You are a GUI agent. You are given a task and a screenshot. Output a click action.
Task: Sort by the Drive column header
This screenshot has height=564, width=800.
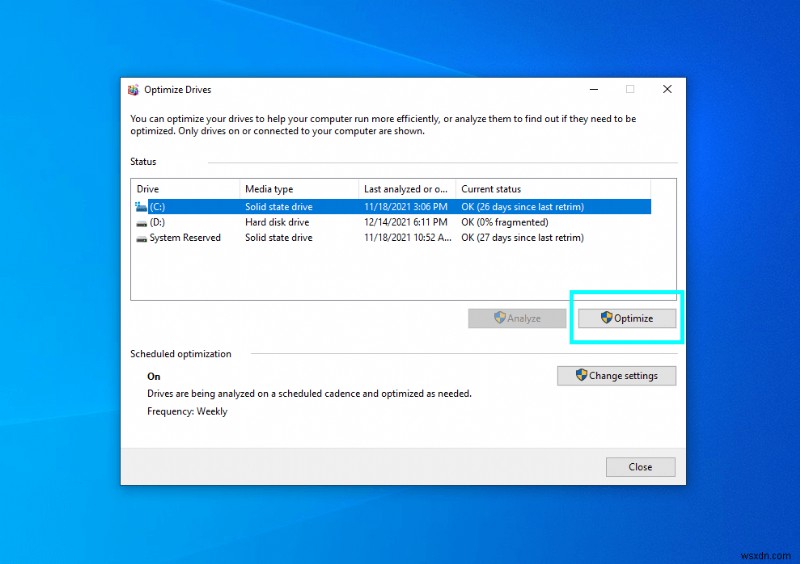coord(185,189)
